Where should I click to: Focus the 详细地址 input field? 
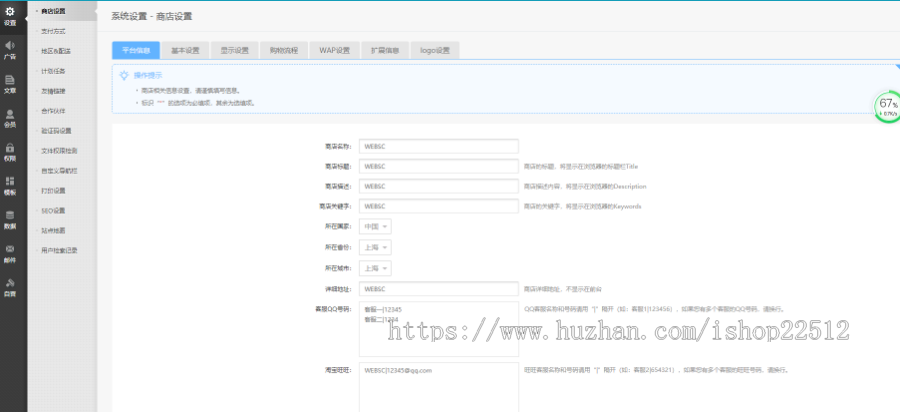(x=439, y=289)
